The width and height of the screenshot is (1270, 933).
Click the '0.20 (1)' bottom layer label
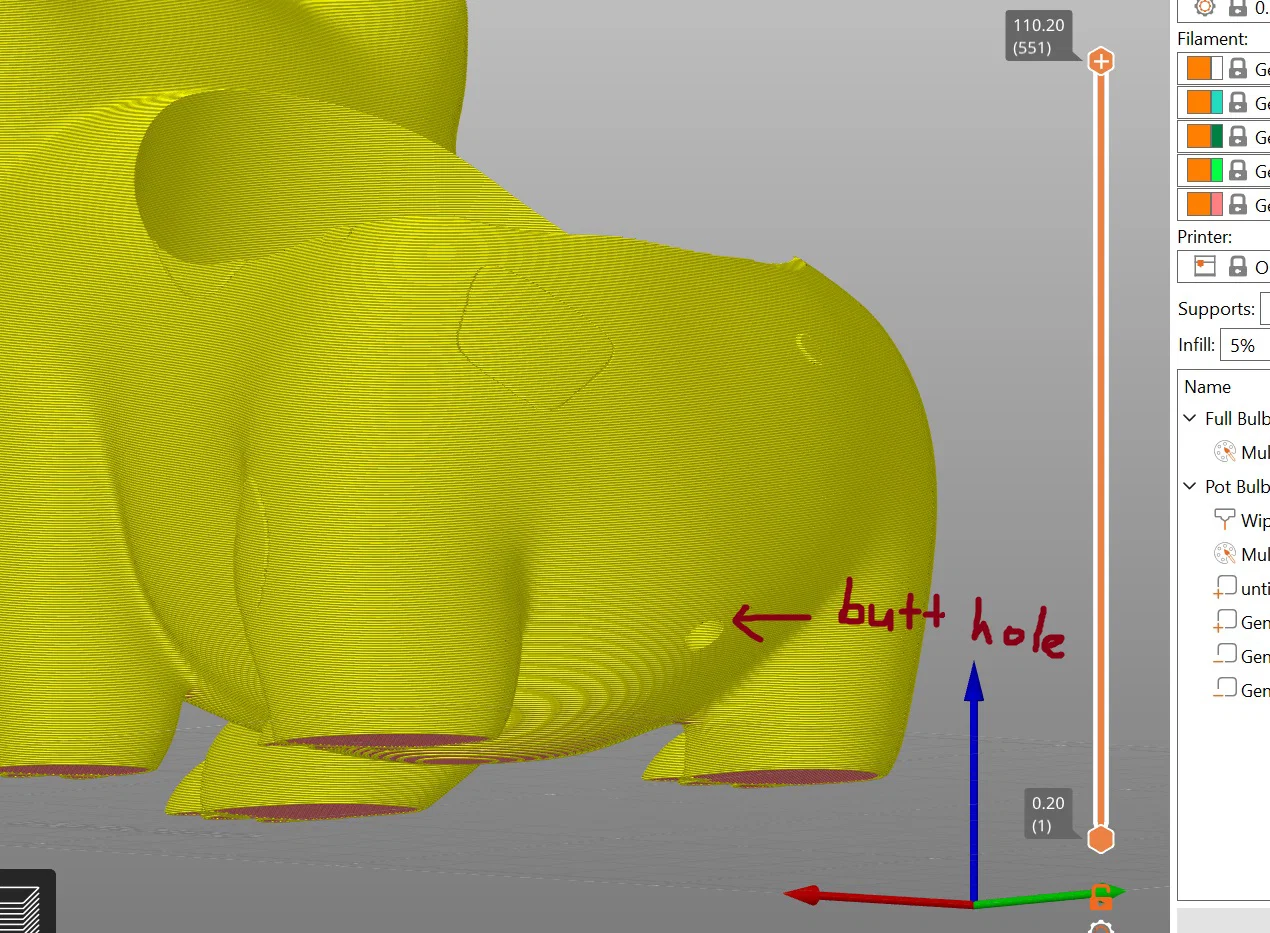coord(1048,812)
